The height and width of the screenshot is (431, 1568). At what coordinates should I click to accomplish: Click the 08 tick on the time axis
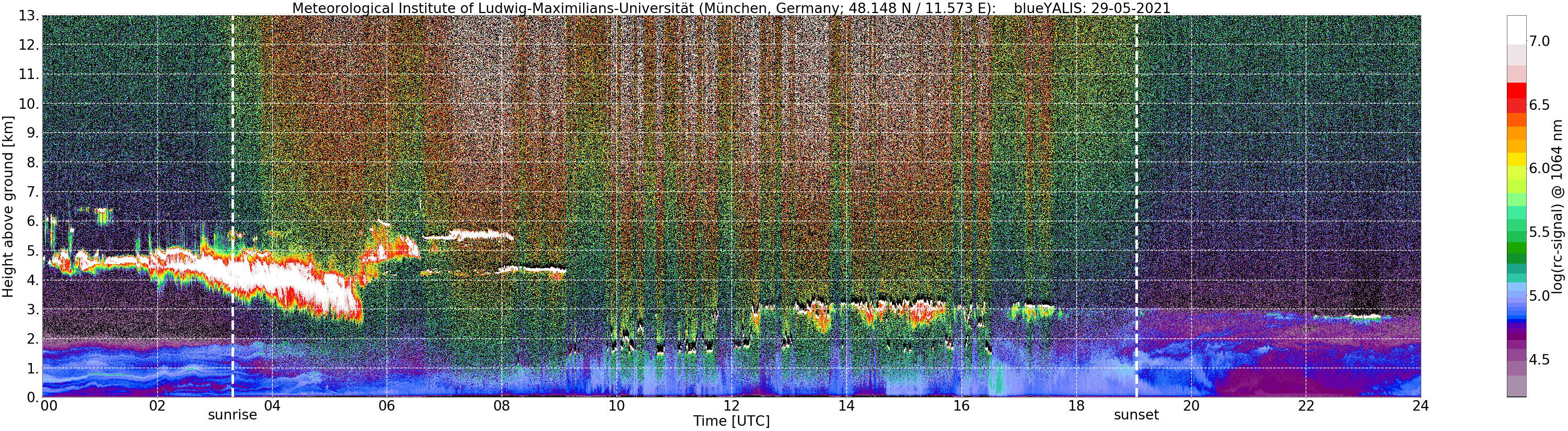pos(502,405)
